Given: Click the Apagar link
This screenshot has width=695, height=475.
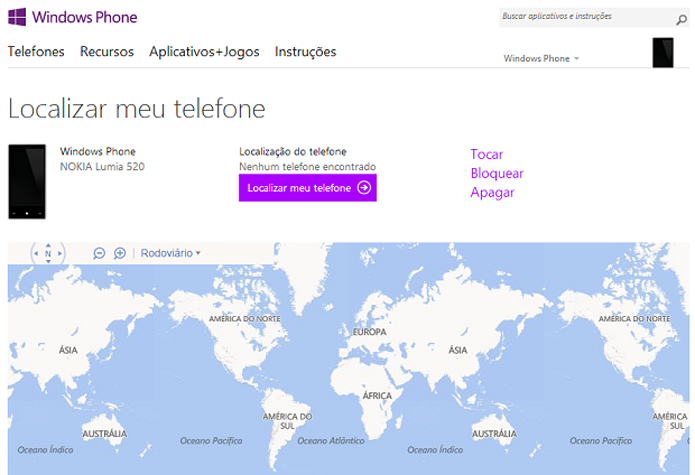Looking at the screenshot, I should tap(492, 192).
